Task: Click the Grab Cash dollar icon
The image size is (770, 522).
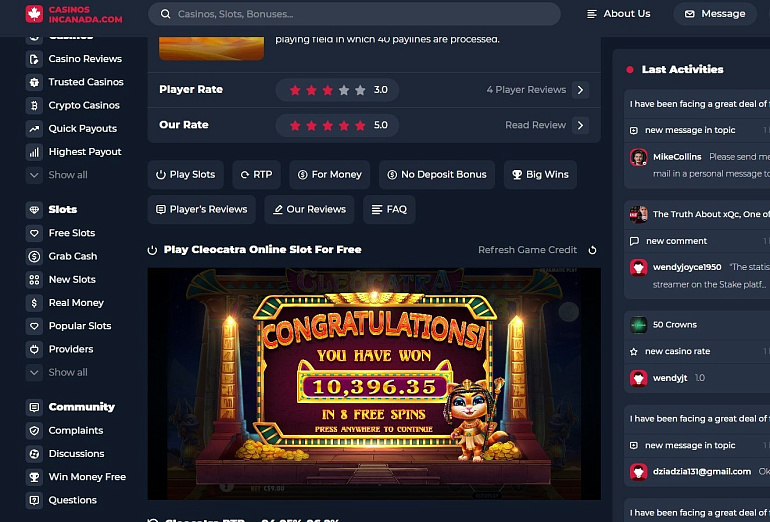Action: [x=34, y=256]
